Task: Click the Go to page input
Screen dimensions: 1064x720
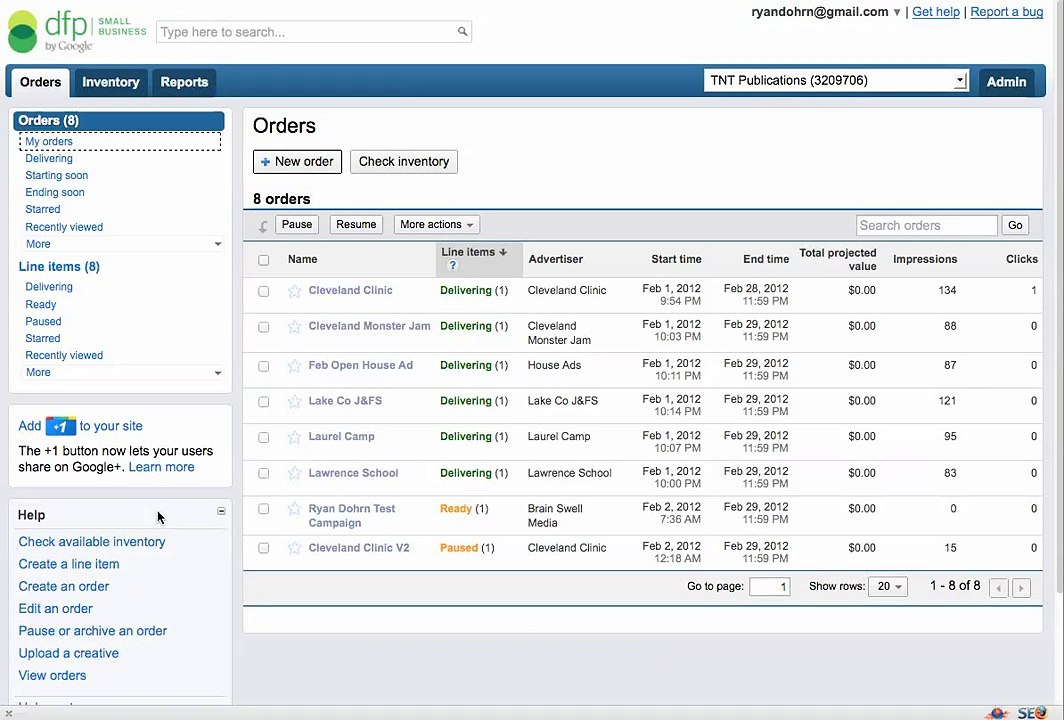Action: pyautogui.click(x=770, y=586)
